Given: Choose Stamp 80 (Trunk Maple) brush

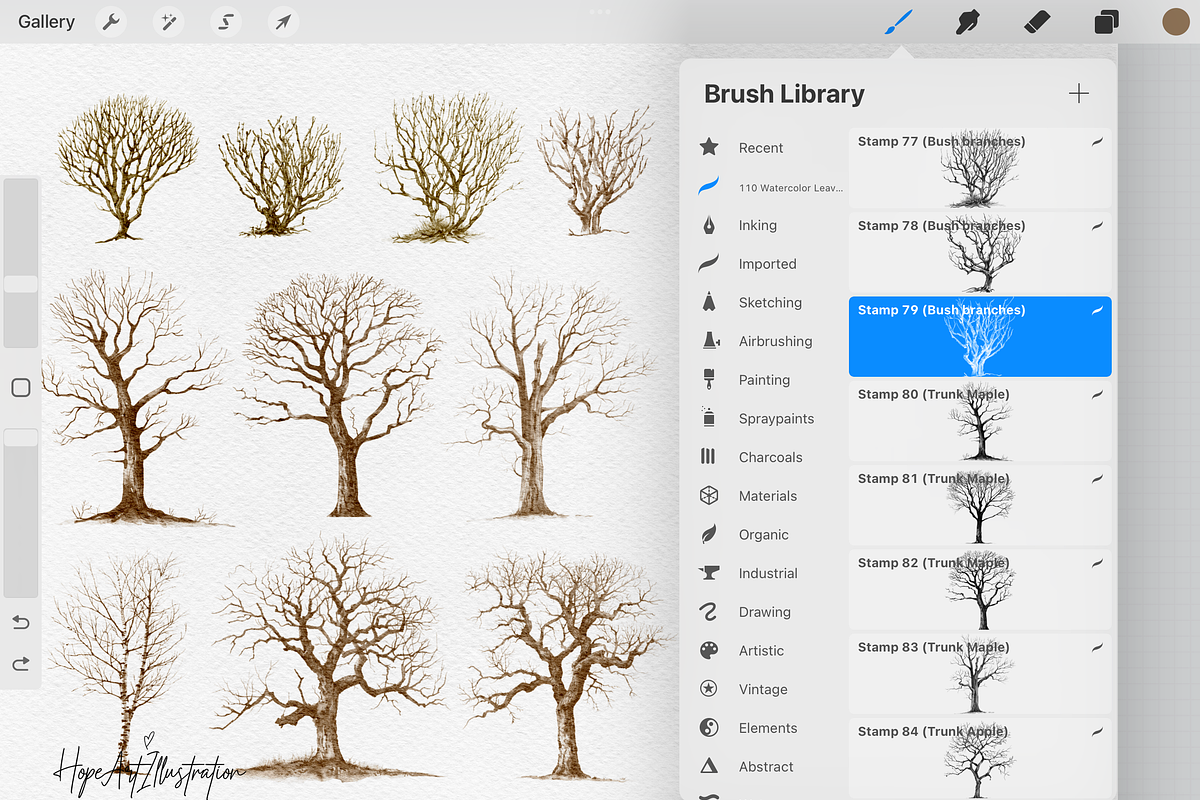Looking at the screenshot, I should [980, 421].
